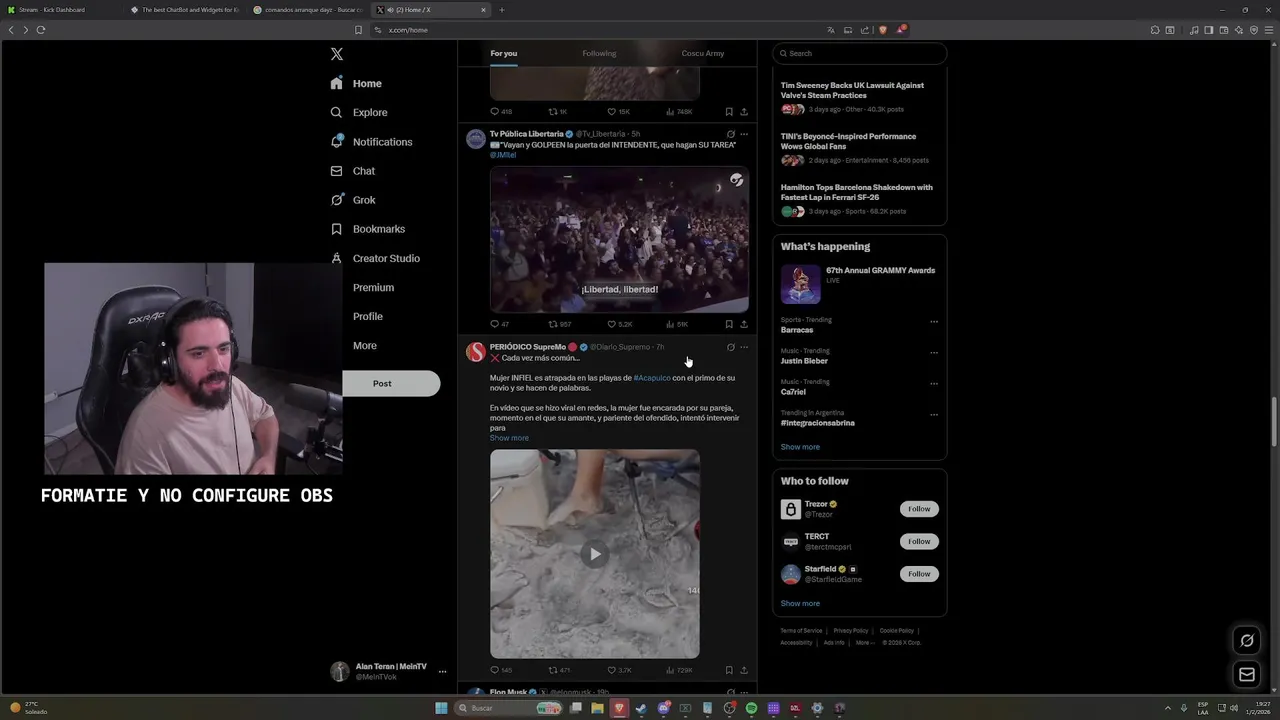Bookmark the Tv Pública Libertaria post
1280x720 pixels.
click(729, 324)
